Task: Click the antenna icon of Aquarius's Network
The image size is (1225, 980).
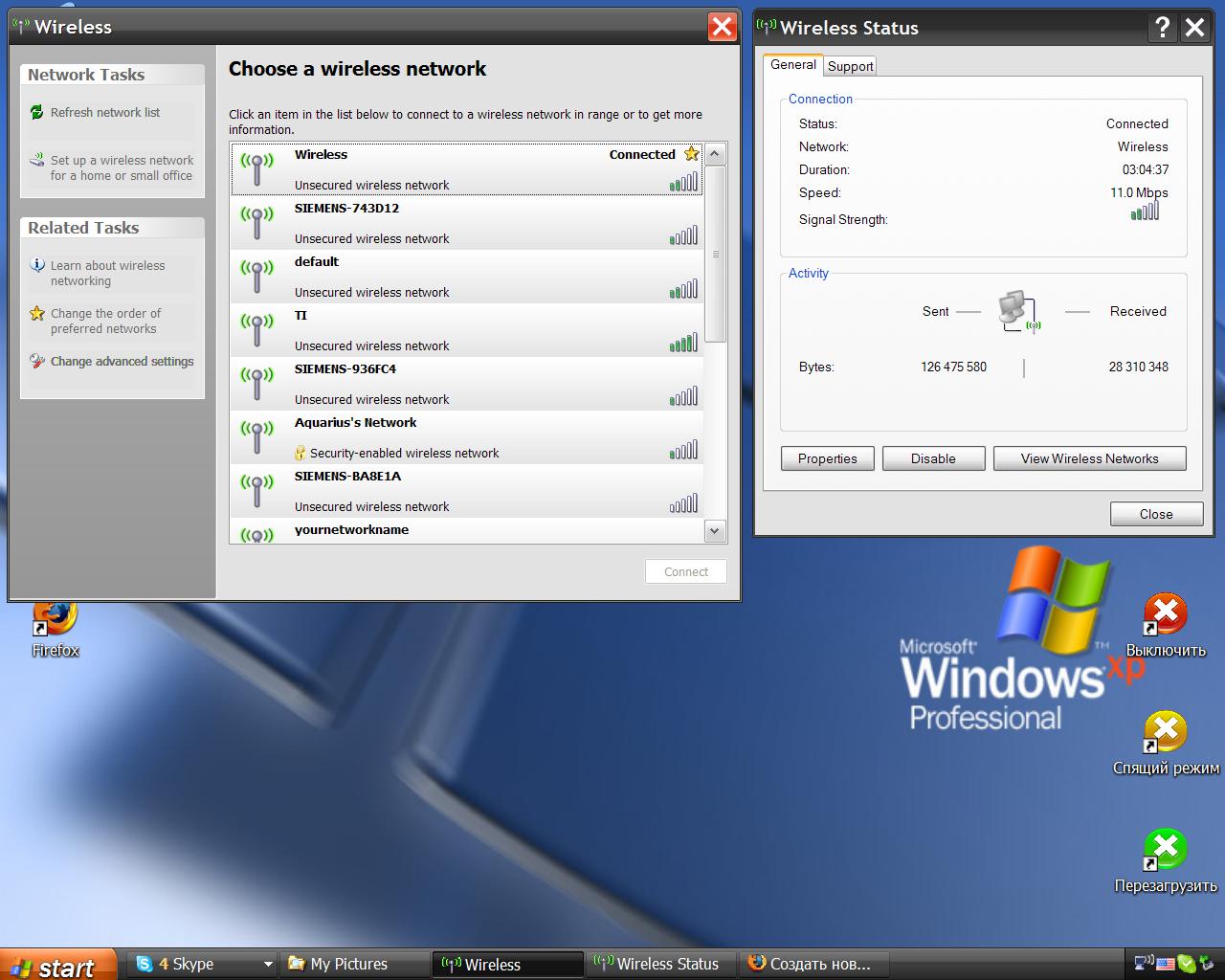Action: click(256, 437)
